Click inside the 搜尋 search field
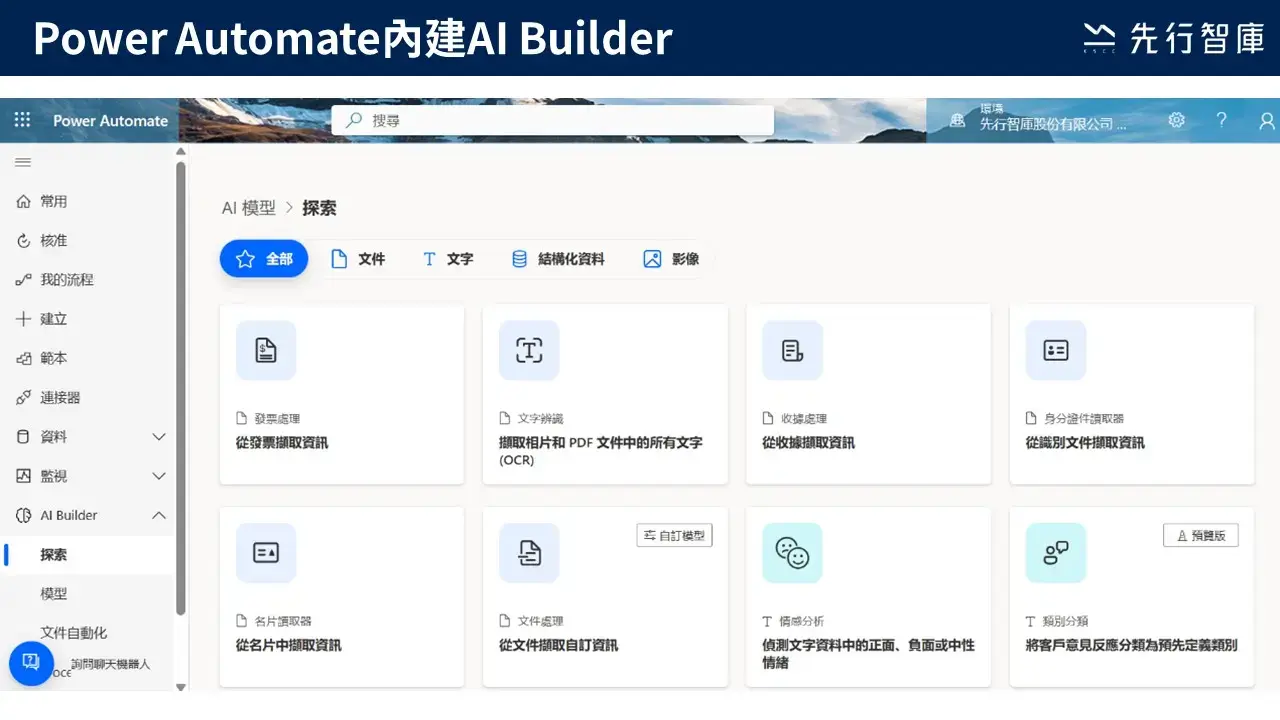The width and height of the screenshot is (1280, 720). [553, 121]
